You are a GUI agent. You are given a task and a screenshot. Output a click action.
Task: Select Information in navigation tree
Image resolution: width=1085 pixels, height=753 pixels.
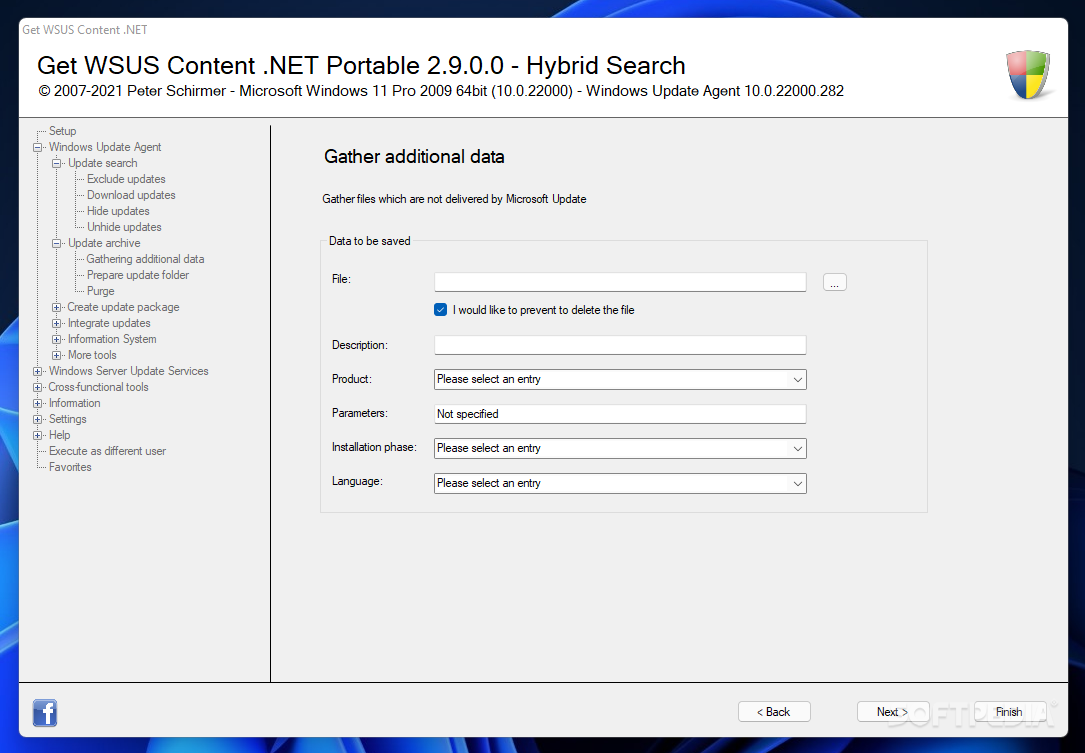pos(74,403)
